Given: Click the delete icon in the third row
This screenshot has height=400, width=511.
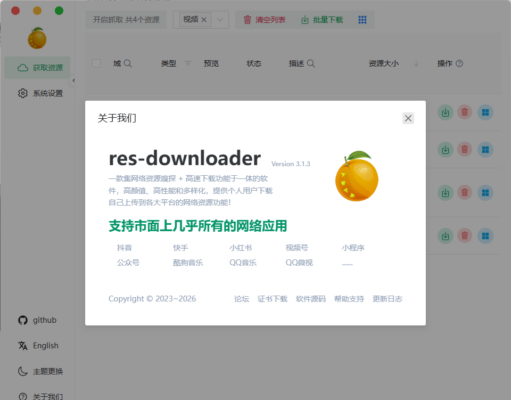Looking at the screenshot, I should coord(465,192).
